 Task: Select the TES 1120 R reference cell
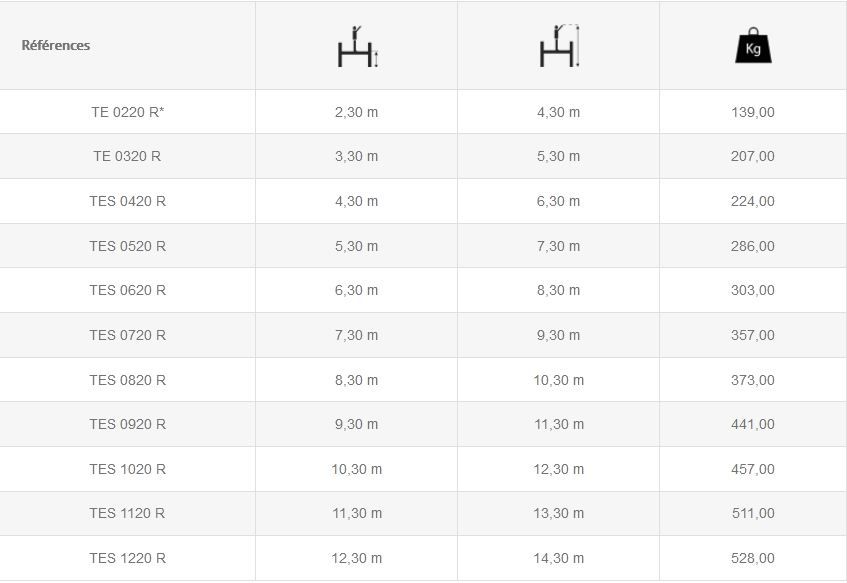click(127, 513)
